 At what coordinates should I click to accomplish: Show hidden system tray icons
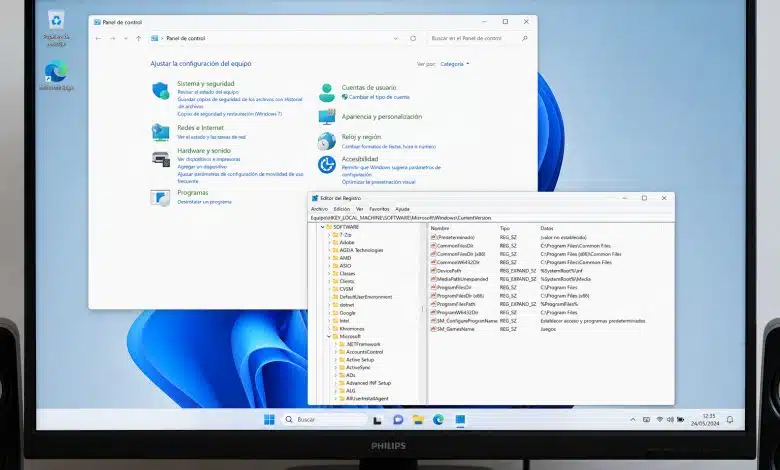(633, 420)
